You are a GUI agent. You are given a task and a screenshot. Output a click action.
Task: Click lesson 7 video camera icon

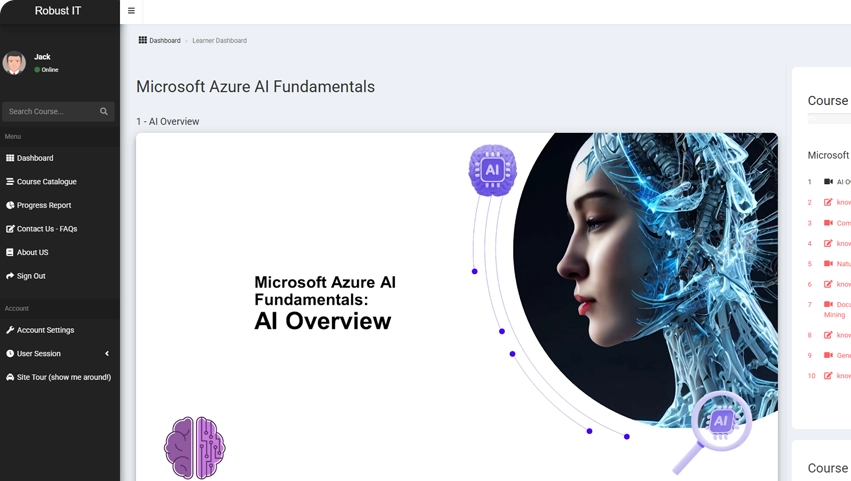828,304
